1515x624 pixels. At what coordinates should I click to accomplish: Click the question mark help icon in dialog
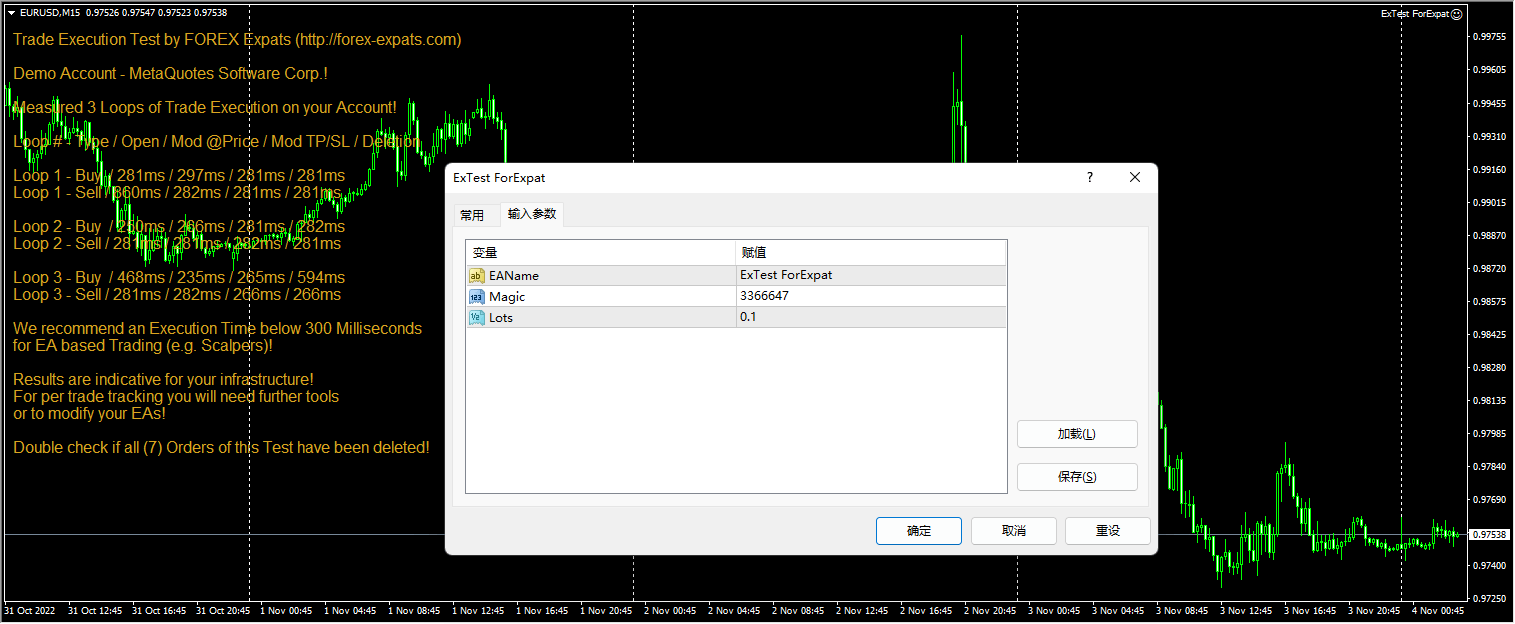click(x=1089, y=177)
